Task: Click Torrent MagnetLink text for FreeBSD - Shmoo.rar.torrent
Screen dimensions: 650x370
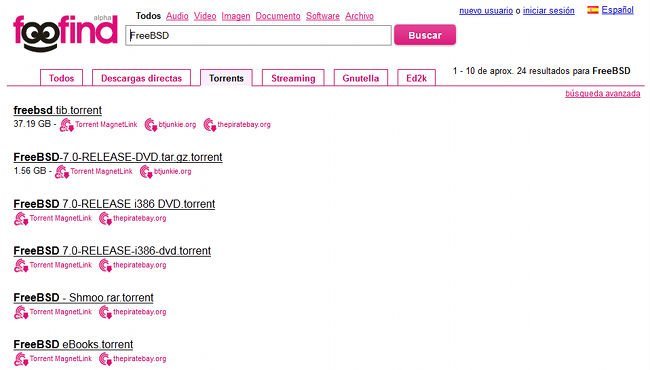Action: click(x=61, y=312)
